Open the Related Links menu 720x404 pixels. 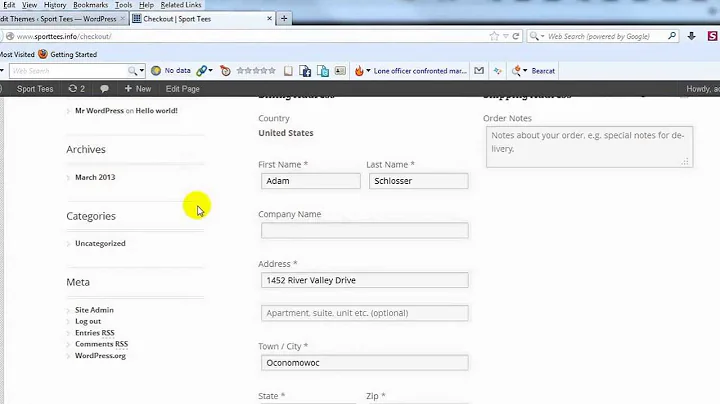[x=181, y=5]
